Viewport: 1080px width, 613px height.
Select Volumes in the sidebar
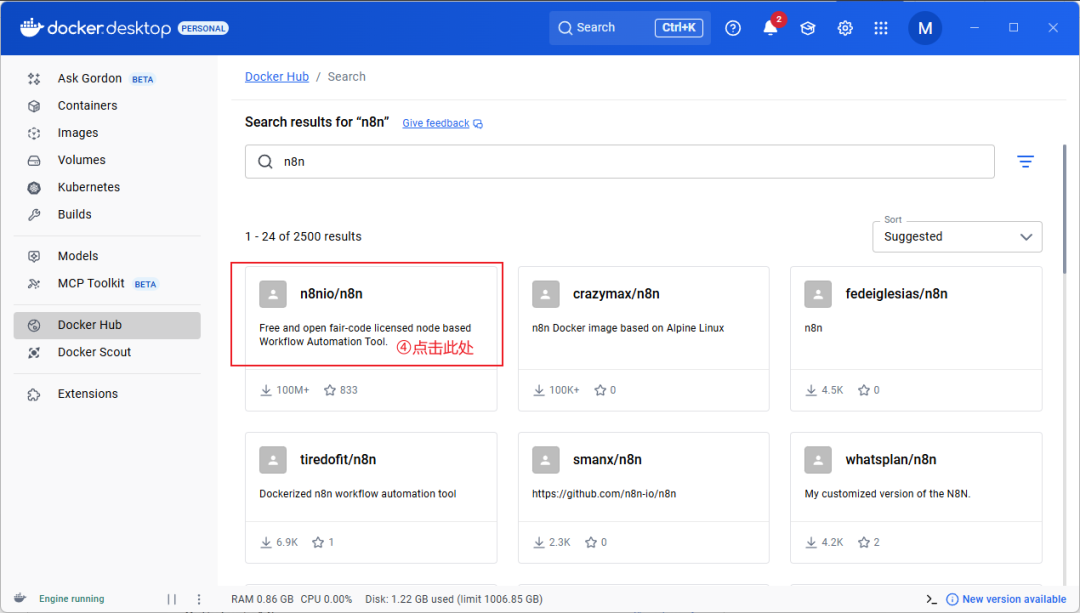pyautogui.click(x=107, y=160)
